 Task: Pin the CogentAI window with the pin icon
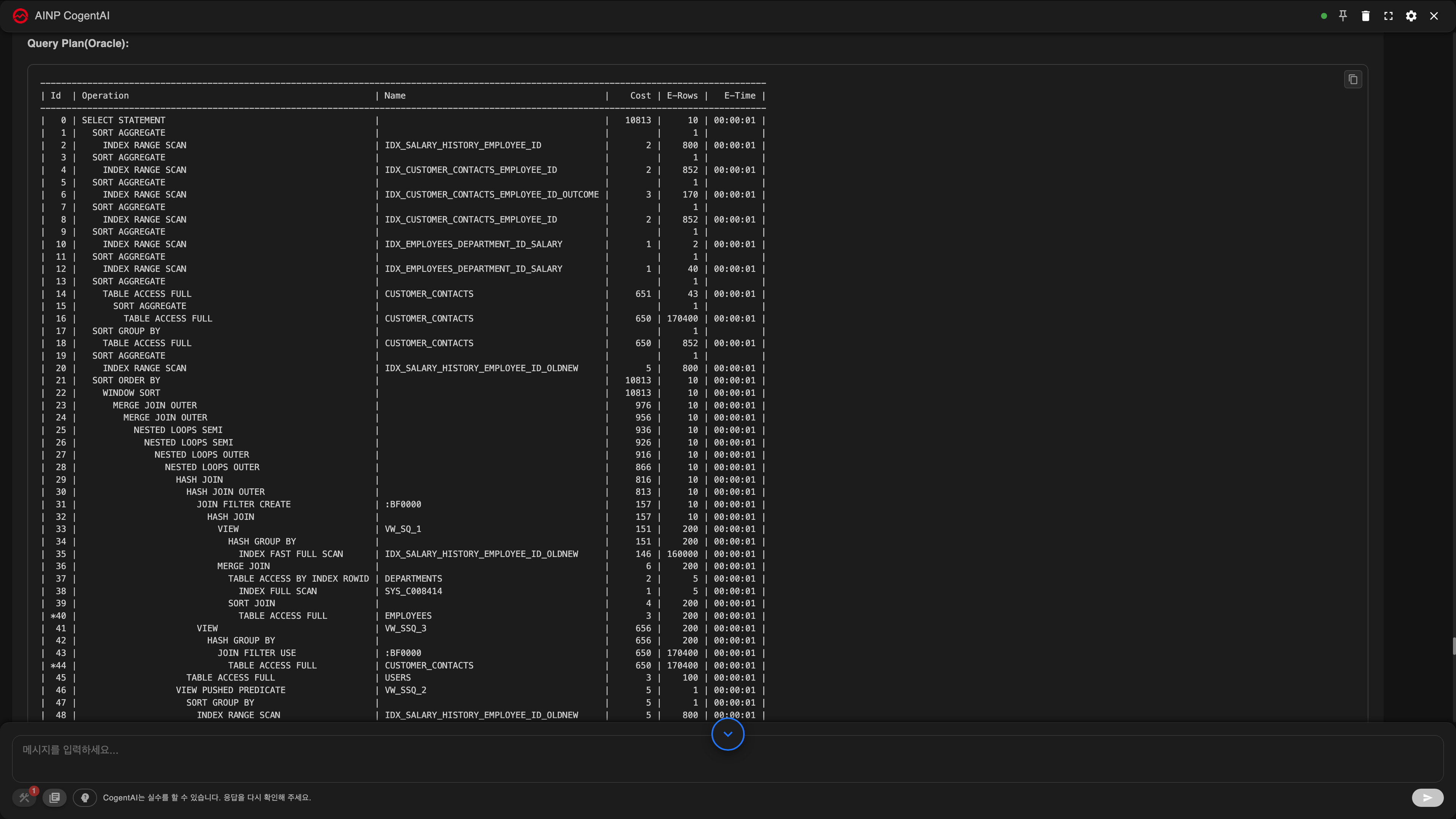(x=1343, y=16)
